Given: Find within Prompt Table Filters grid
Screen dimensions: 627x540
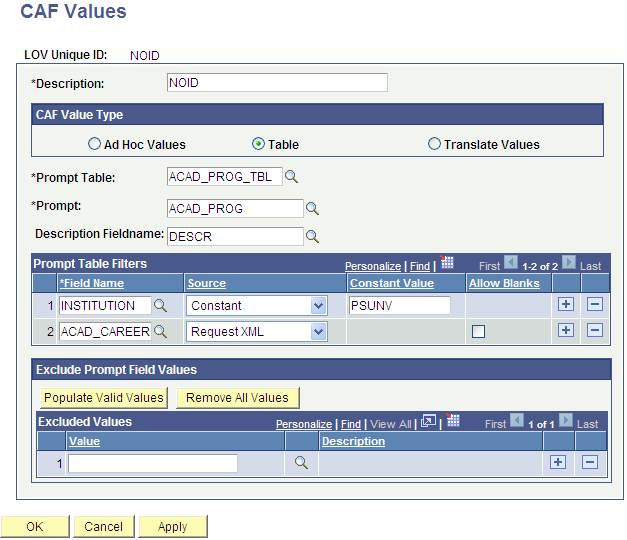Looking at the screenshot, I should [x=420, y=266].
